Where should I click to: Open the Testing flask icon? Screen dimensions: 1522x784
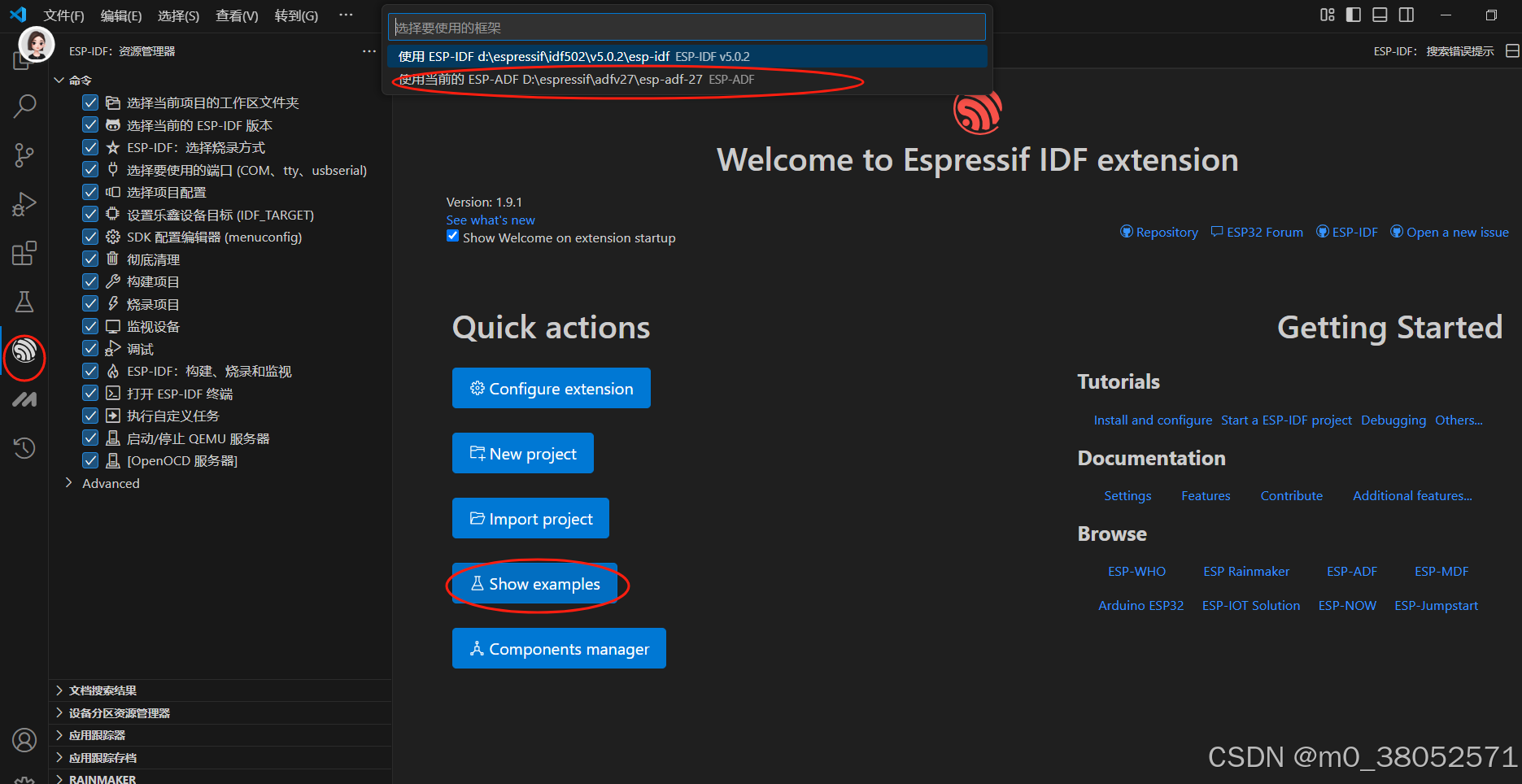pyautogui.click(x=24, y=301)
